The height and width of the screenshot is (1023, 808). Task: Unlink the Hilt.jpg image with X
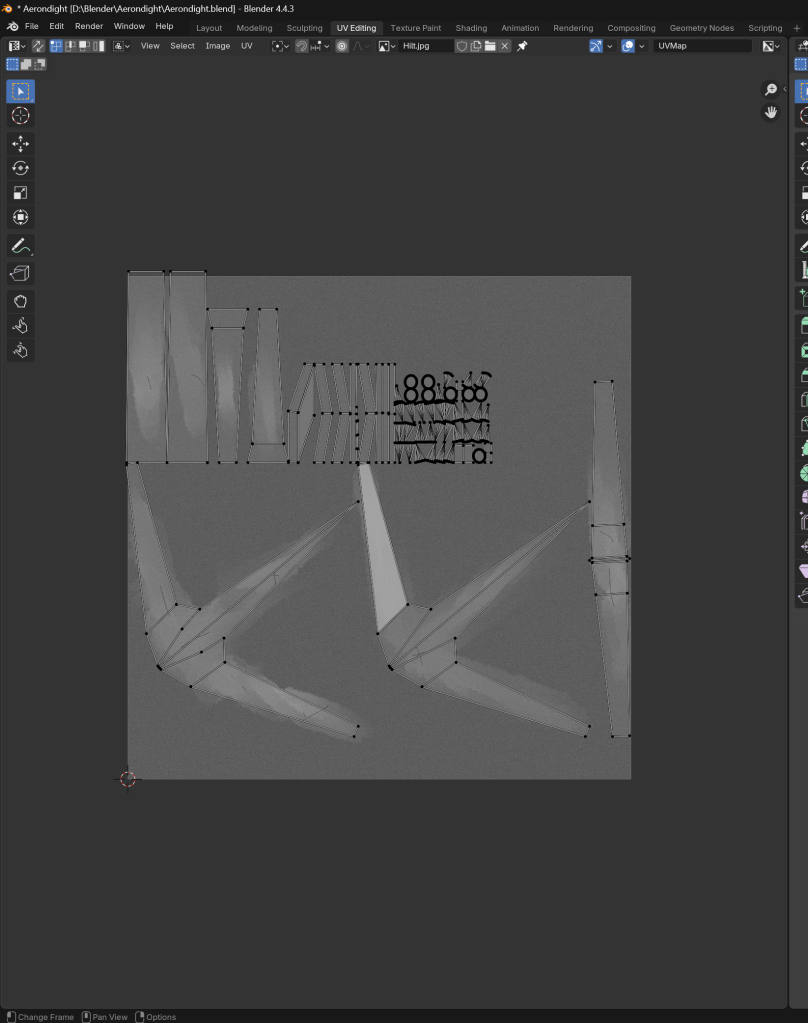click(505, 46)
